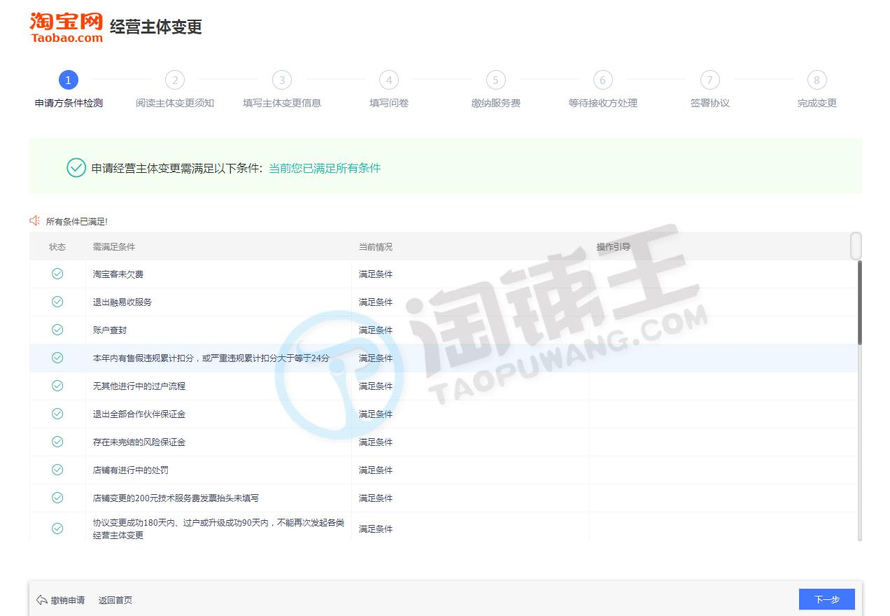The image size is (890, 616).
Task: Go to step 4 填写问卷
Action: point(389,80)
